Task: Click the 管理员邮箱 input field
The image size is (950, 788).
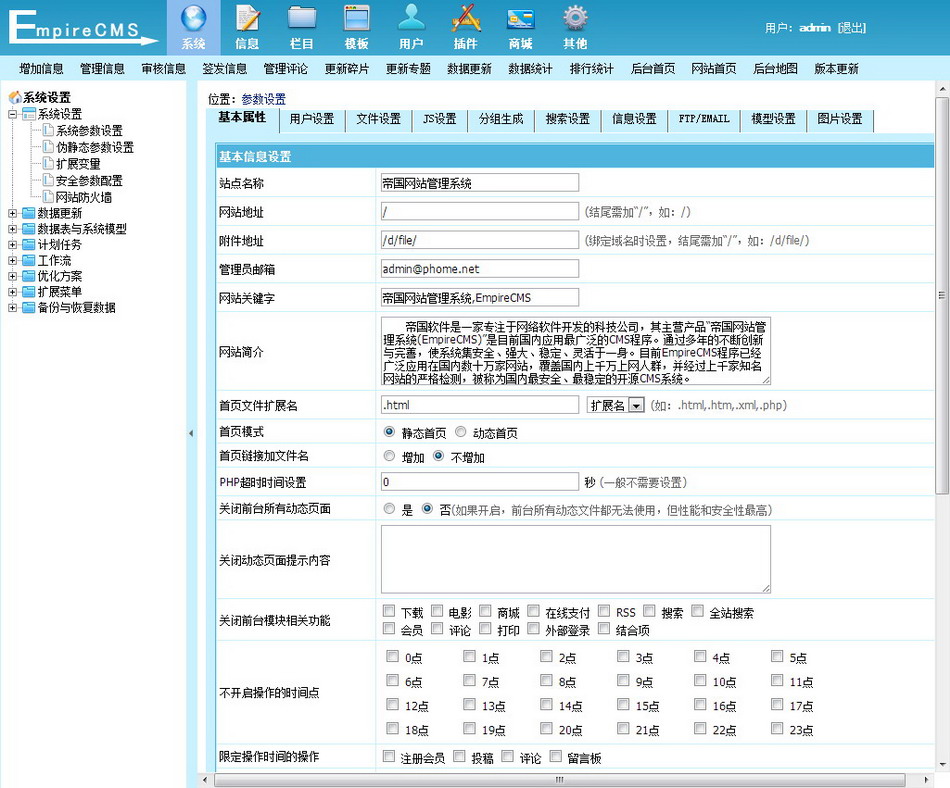Action: (480, 268)
